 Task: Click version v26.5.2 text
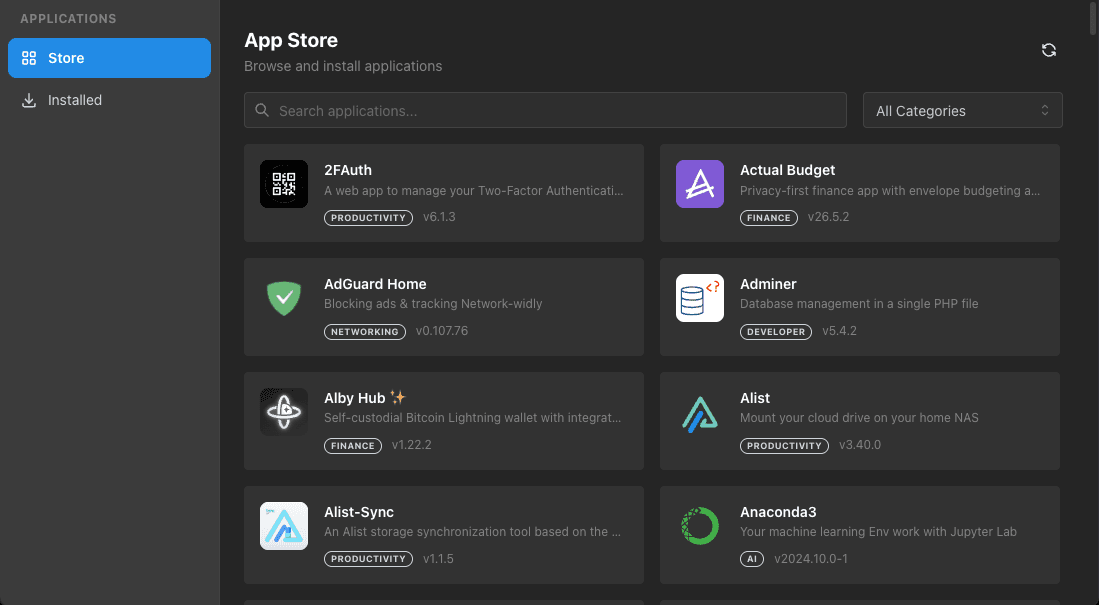click(828, 217)
